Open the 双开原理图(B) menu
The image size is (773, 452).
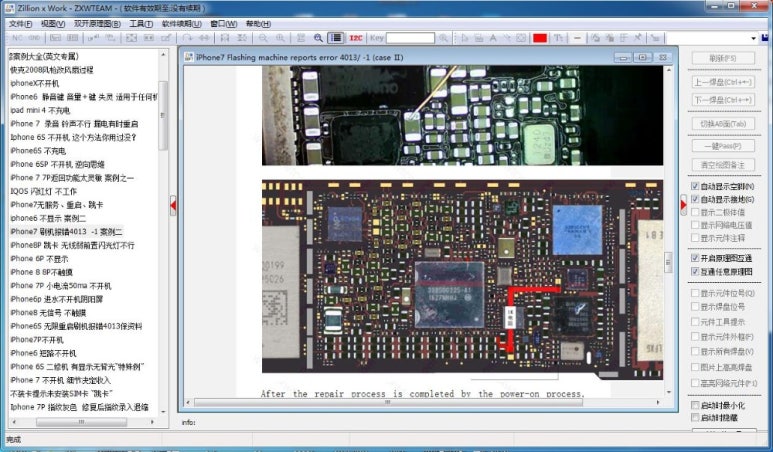coord(97,24)
